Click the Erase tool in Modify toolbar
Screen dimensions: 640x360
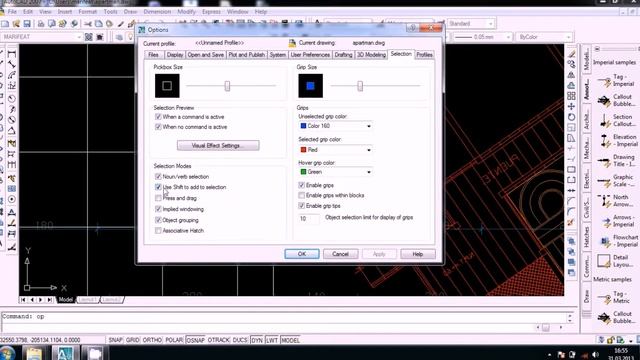571,54
